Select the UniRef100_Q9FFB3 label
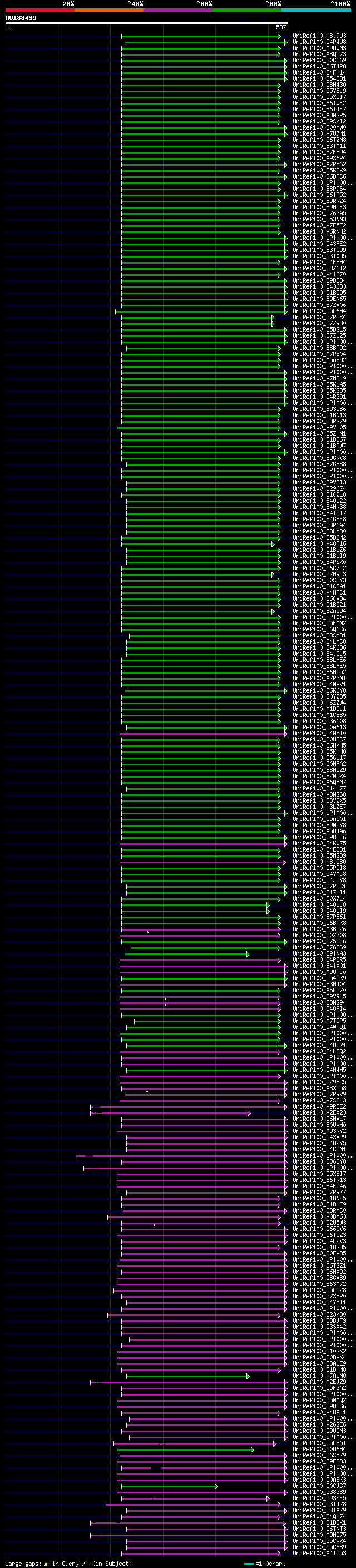Image resolution: width=356 pixels, height=1568 pixels. click(x=319, y=1461)
